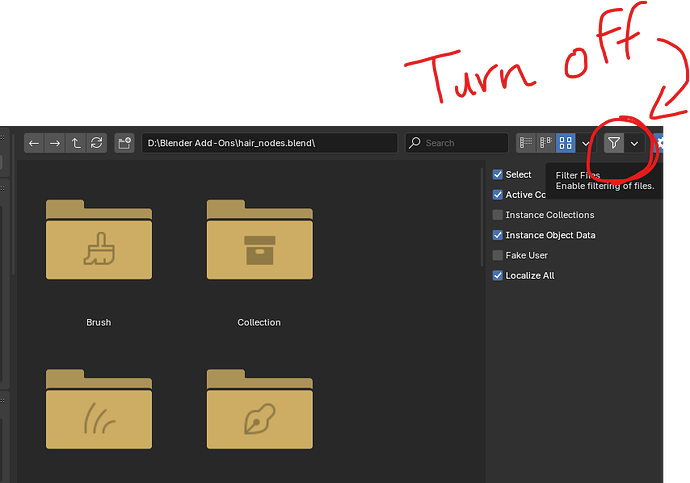Go up to the parent directory
The image size is (690, 483).
point(76,143)
